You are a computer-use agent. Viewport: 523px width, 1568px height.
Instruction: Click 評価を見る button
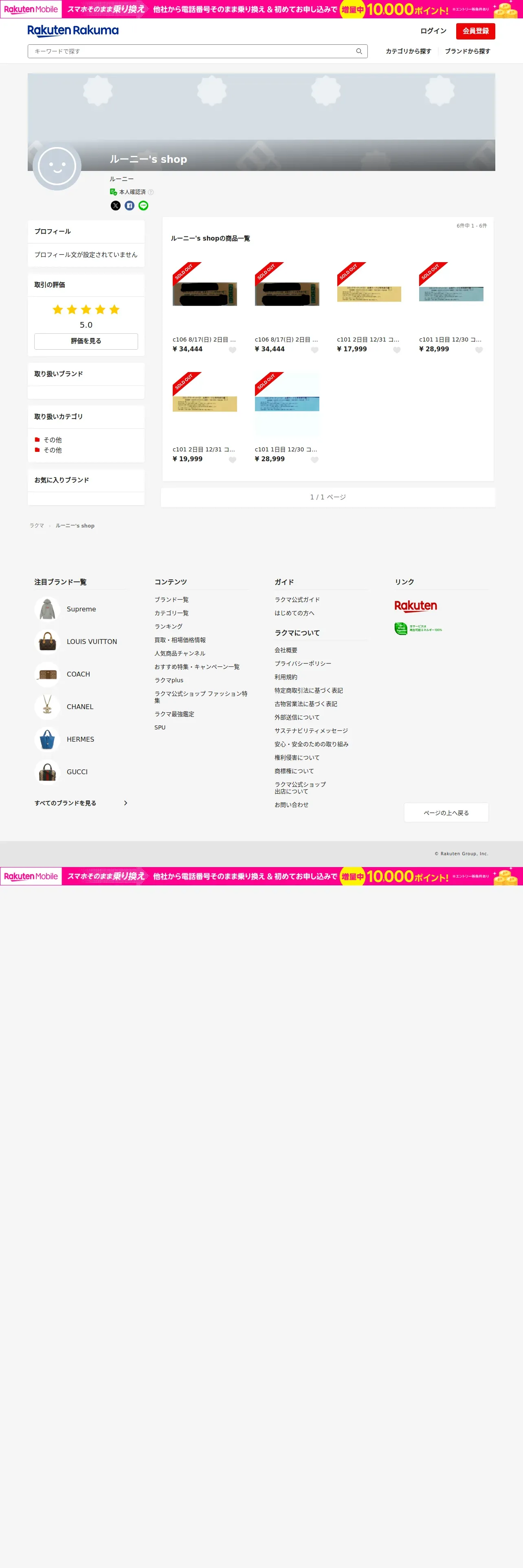(86, 342)
